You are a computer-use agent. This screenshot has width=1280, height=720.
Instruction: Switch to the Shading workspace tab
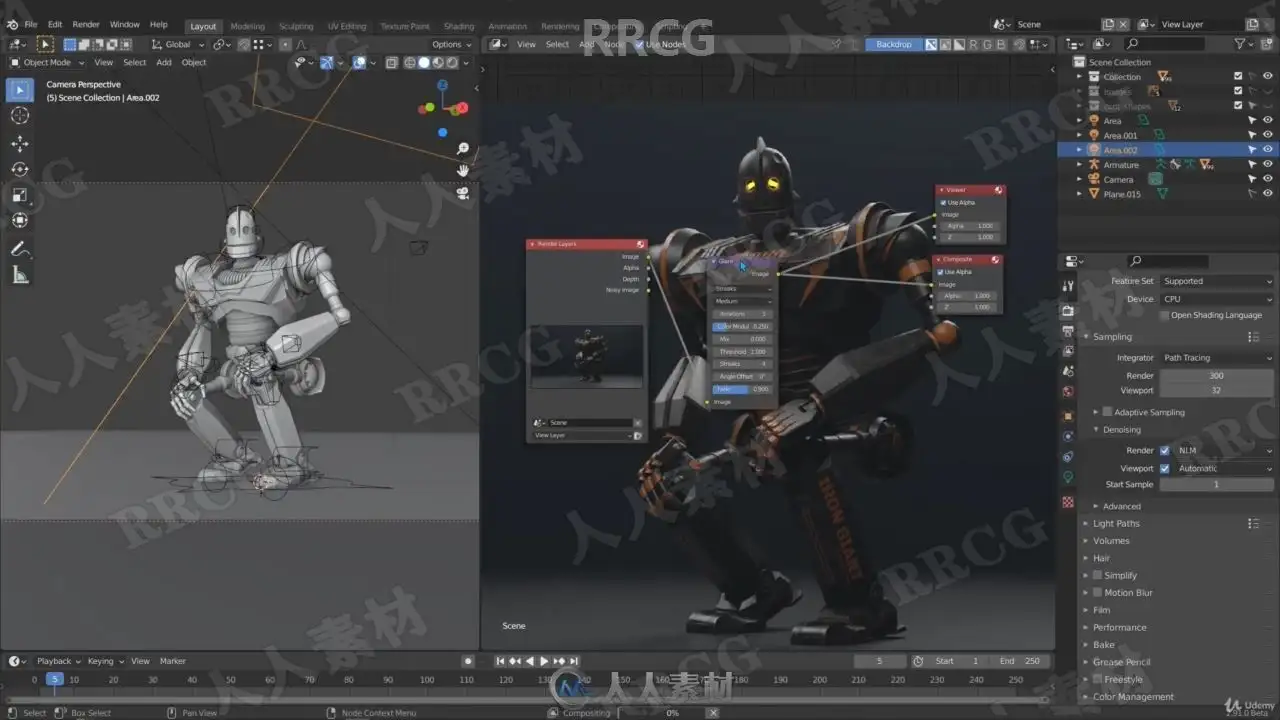[459, 26]
